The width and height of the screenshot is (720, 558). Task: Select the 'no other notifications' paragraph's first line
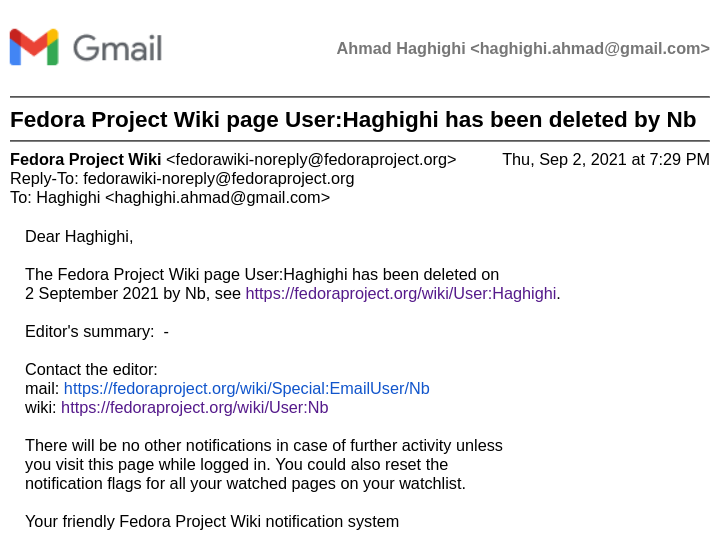(x=264, y=445)
